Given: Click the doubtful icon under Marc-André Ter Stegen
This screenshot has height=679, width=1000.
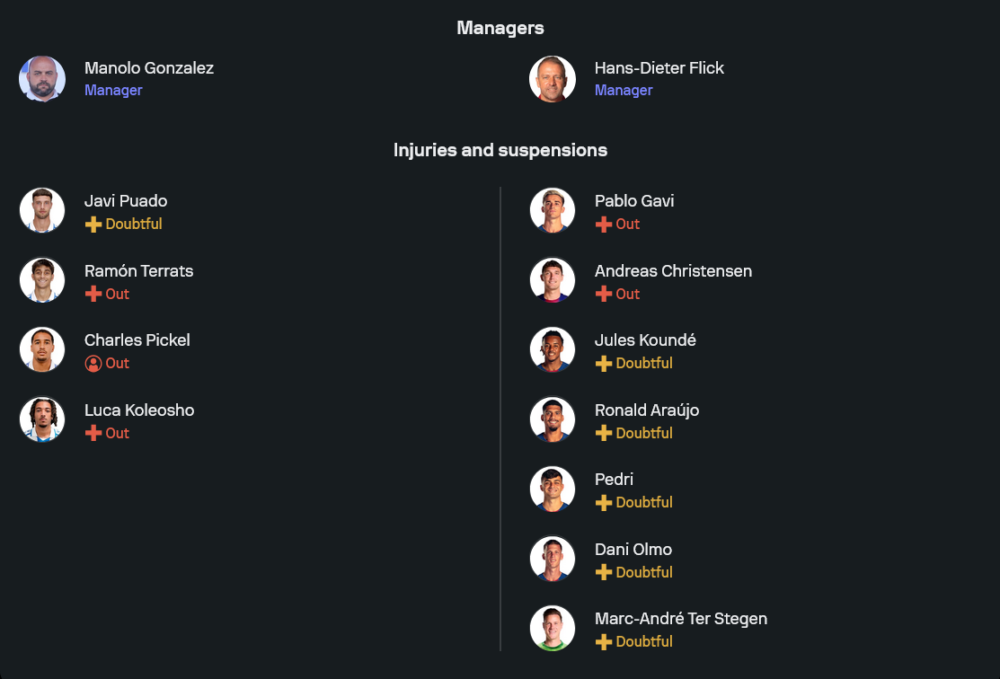Looking at the screenshot, I should tap(603, 641).
